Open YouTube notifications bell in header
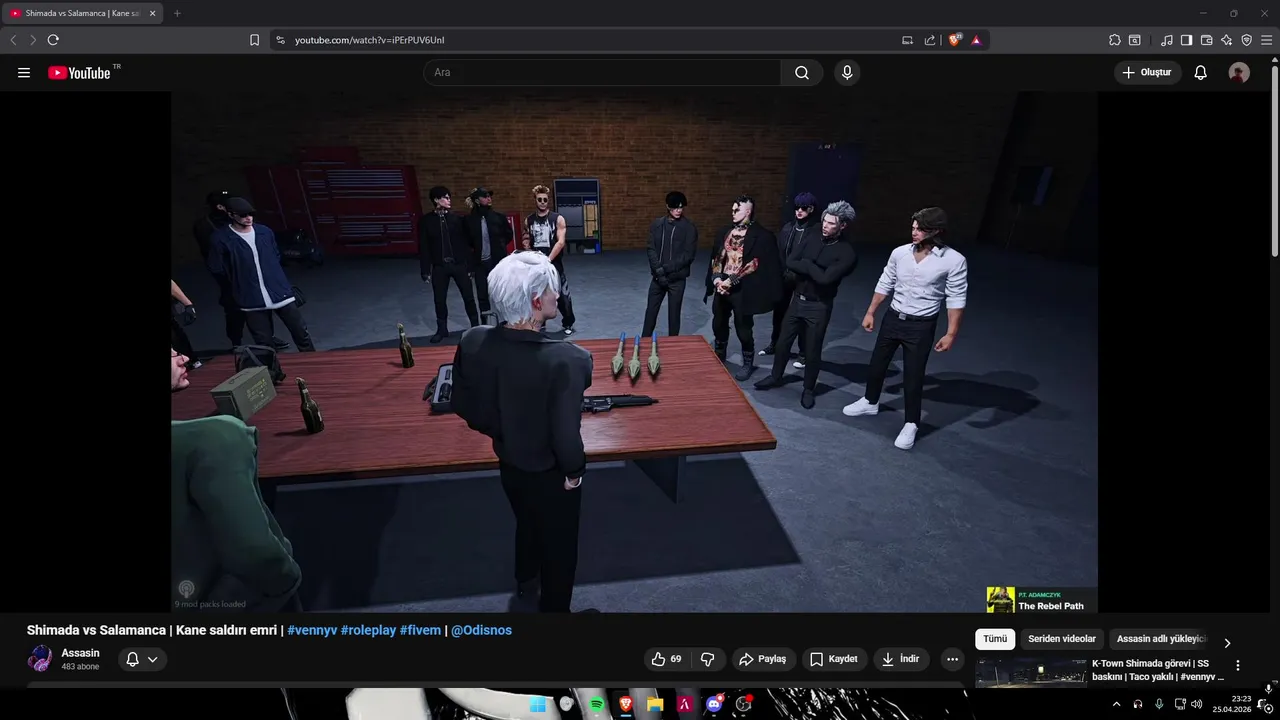 pyautogui.click(x=1201, y=72)
